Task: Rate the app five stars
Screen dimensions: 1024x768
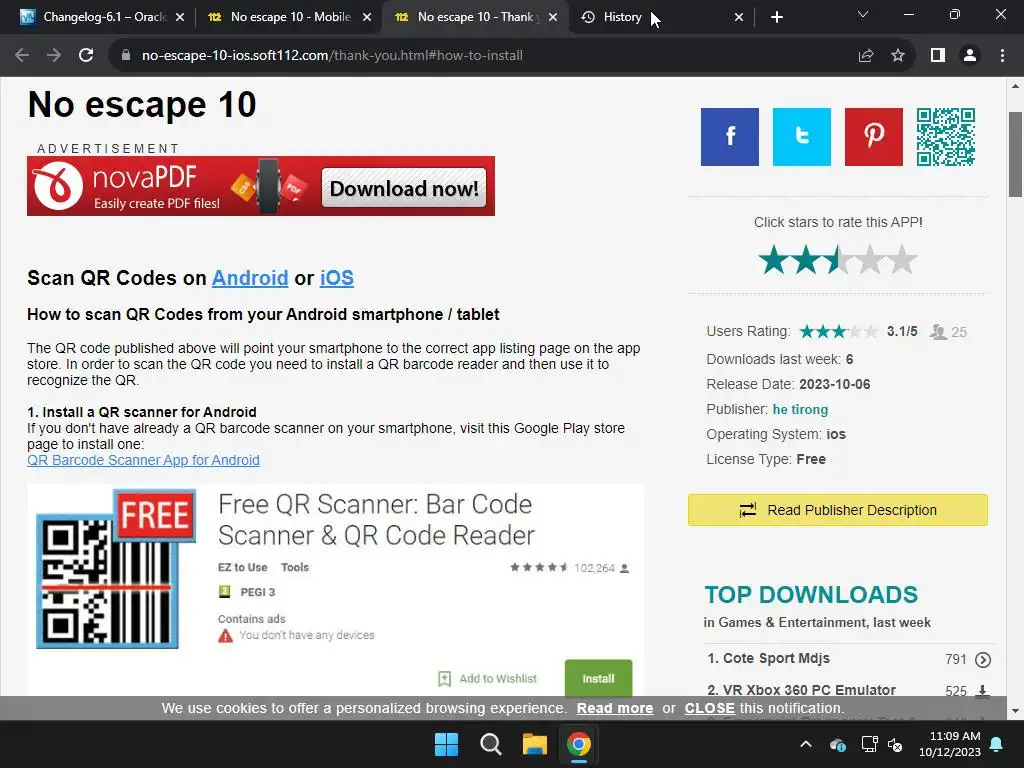Action: click(x=902, y=260)
